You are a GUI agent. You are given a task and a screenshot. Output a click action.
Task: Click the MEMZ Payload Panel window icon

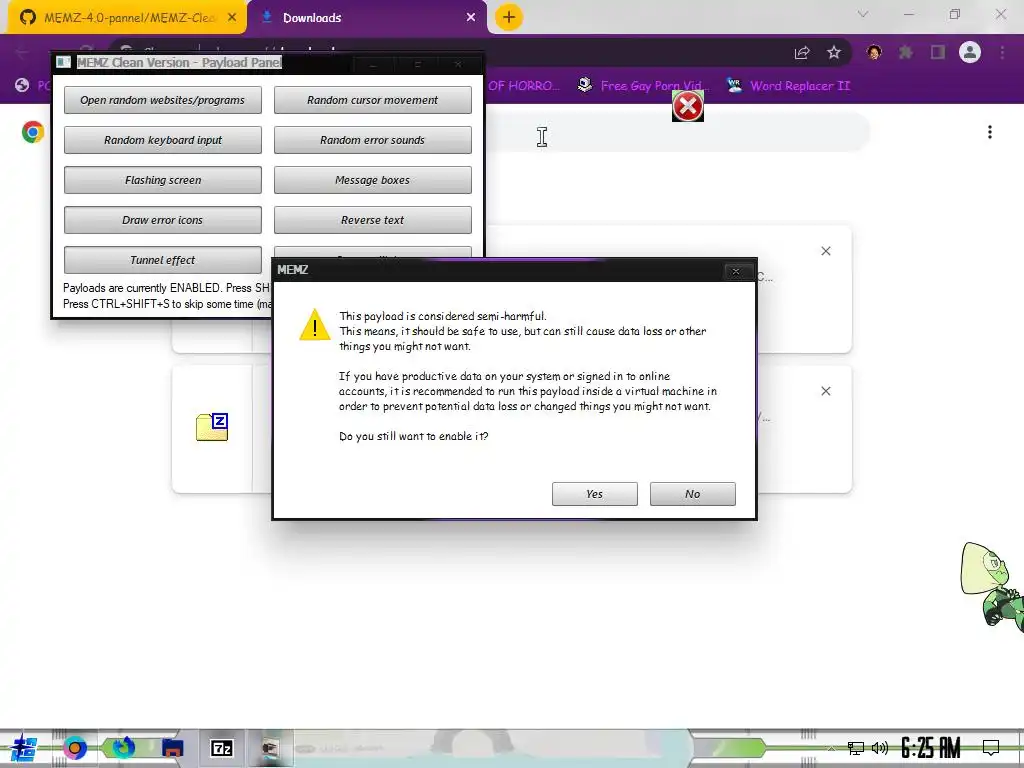63,62
